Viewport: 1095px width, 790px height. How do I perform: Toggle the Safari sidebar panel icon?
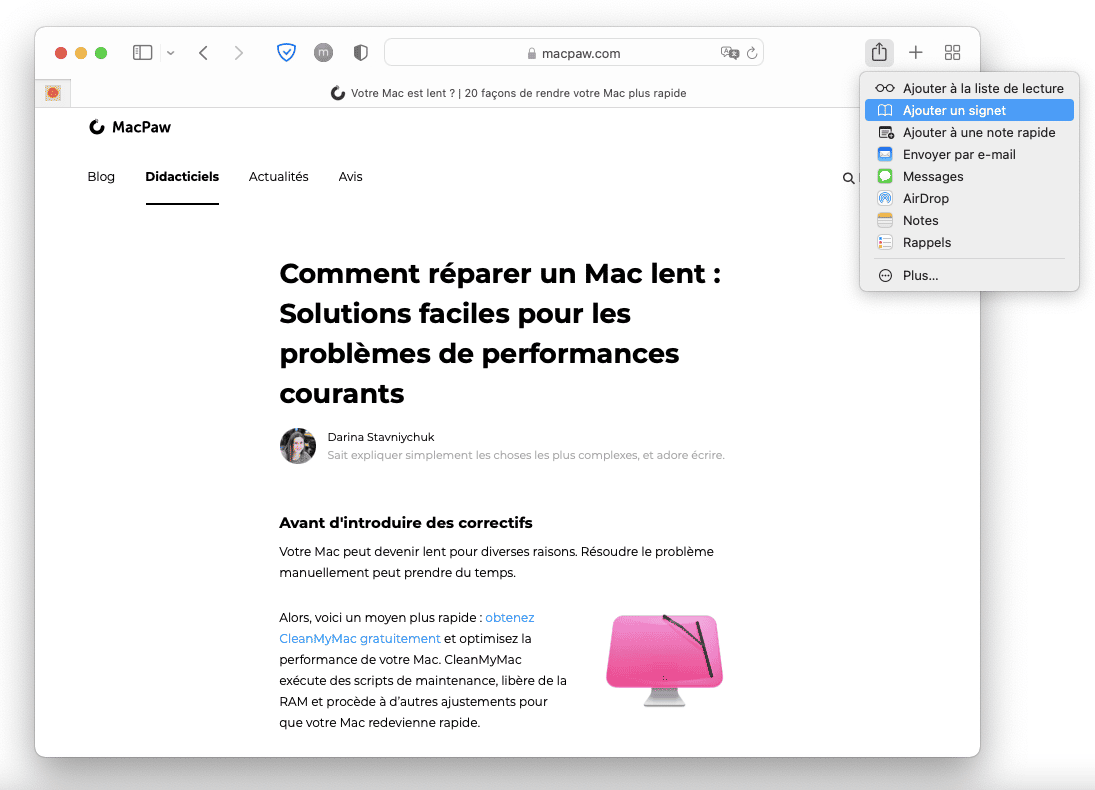pos(142,53)
